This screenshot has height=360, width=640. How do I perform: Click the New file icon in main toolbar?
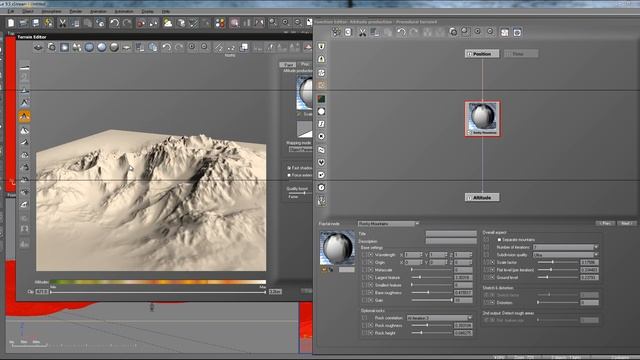tap(11, 23)
